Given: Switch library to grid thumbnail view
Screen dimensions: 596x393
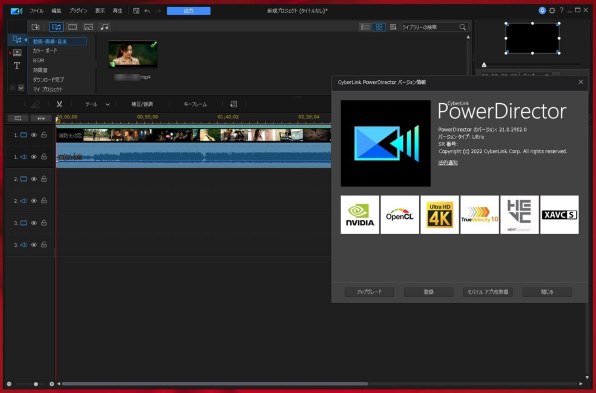Looking at the screenshot, I should pos(379,27).
